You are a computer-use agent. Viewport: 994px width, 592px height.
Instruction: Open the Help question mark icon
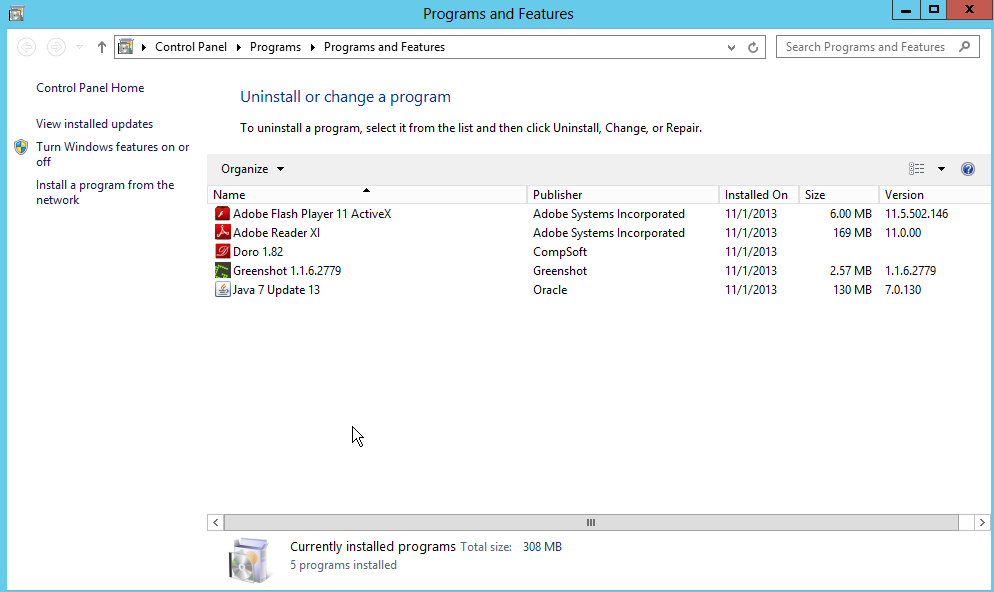(x=967, y=169)
